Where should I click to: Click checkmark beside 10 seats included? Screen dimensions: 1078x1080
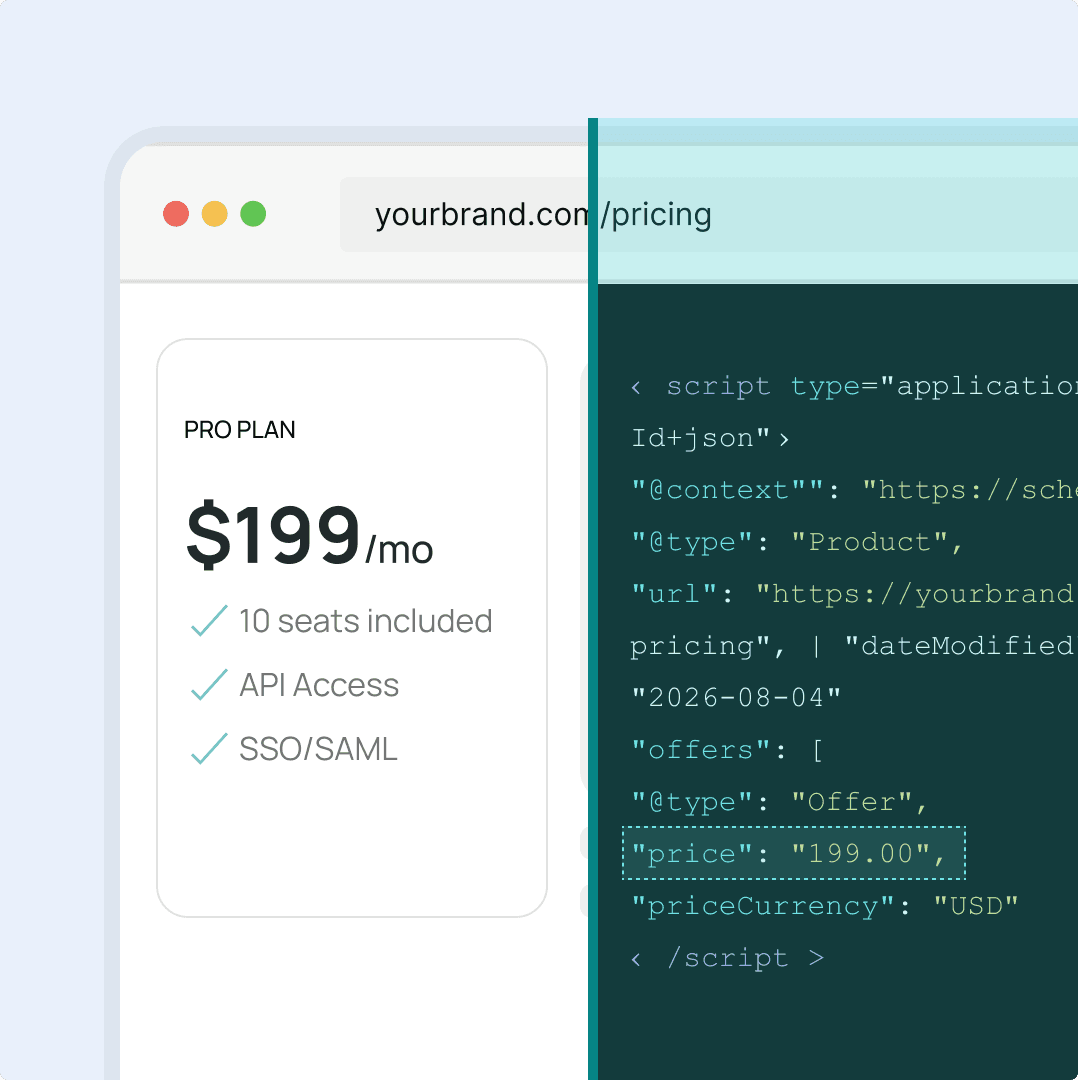click(x=209, y=621)
